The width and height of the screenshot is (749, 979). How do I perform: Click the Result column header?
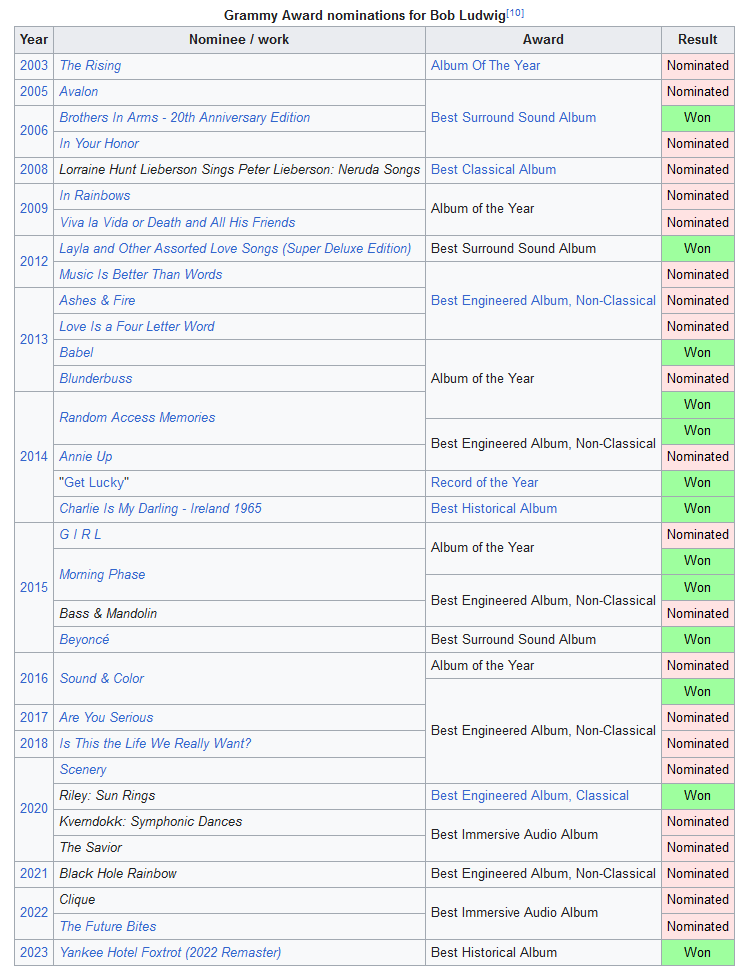(698, 39)
